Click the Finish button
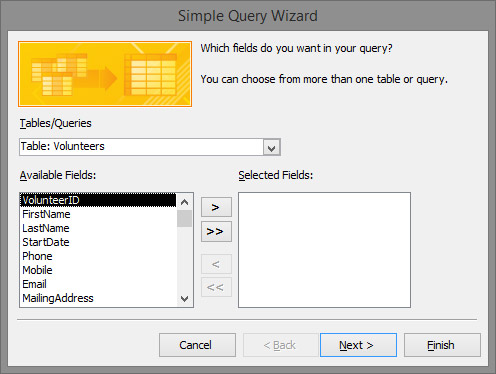 click(x=442, y=345)
